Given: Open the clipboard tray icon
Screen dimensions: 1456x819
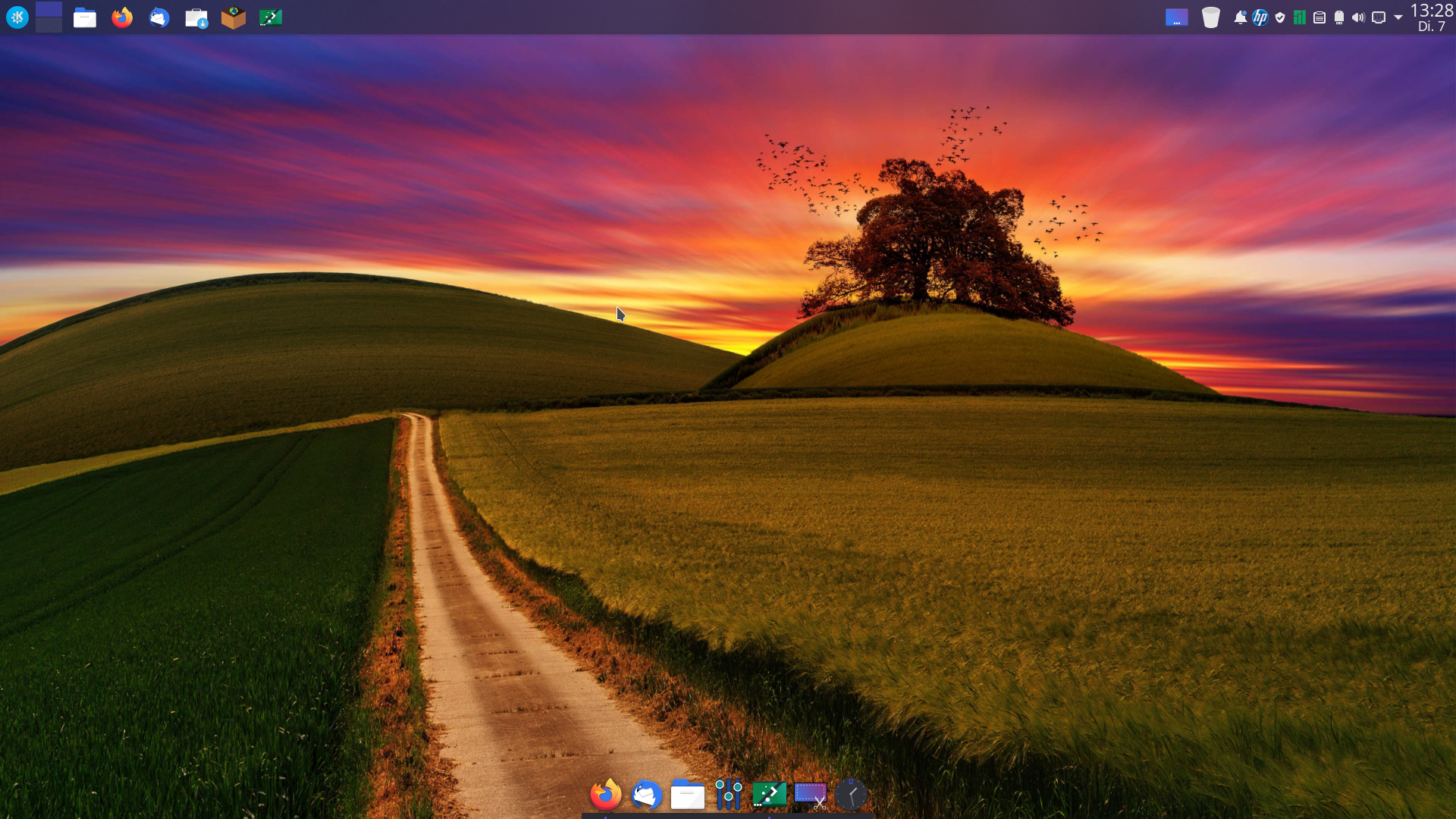Looking at the screenshot, I should [x=1319, y=17].
